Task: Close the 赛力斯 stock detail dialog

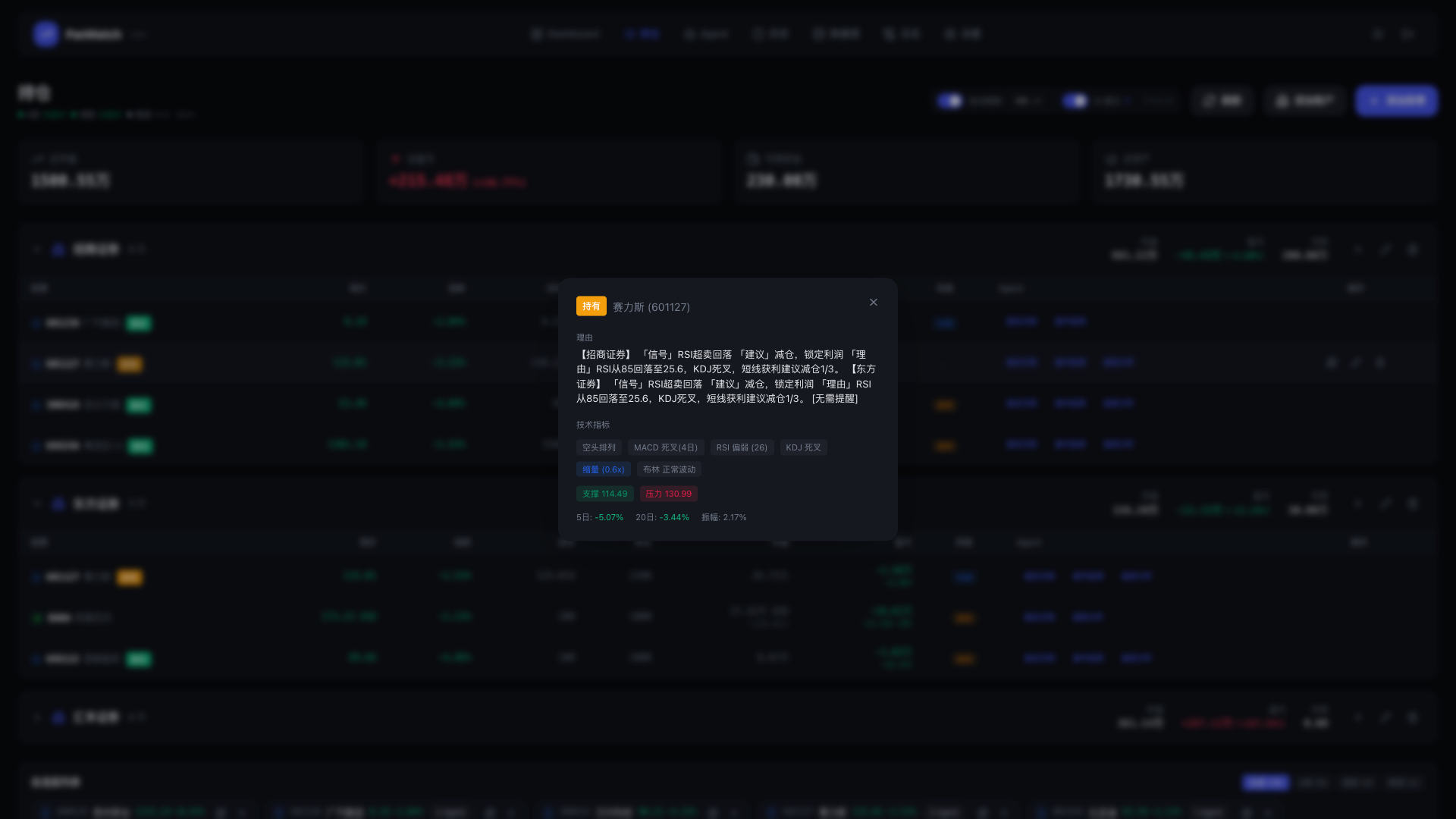Action: coord(874,303)
